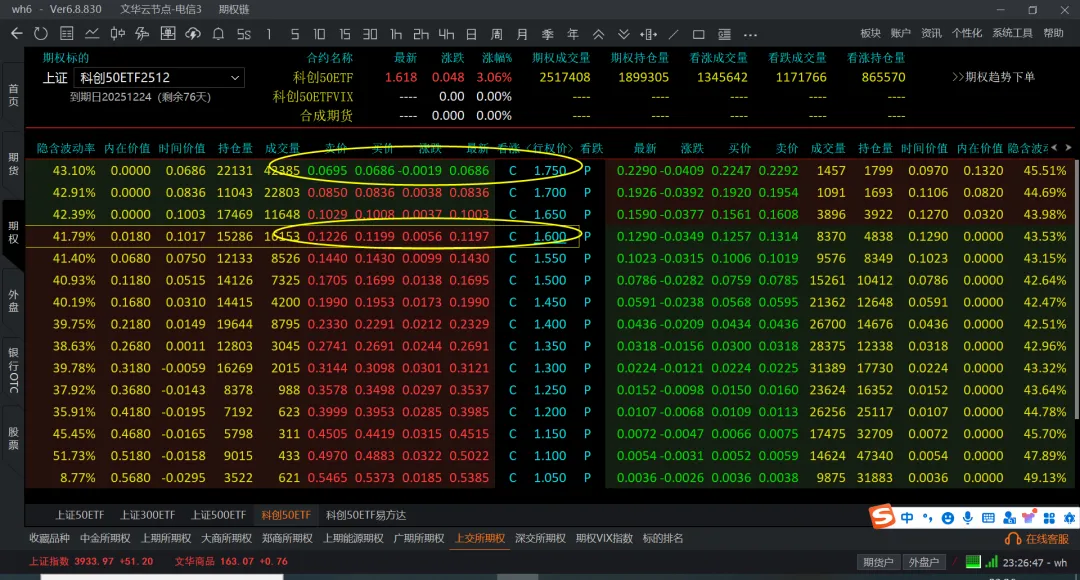Open the 账户 menu
The width and height of the screenshot is (1080, 580).
900,33
